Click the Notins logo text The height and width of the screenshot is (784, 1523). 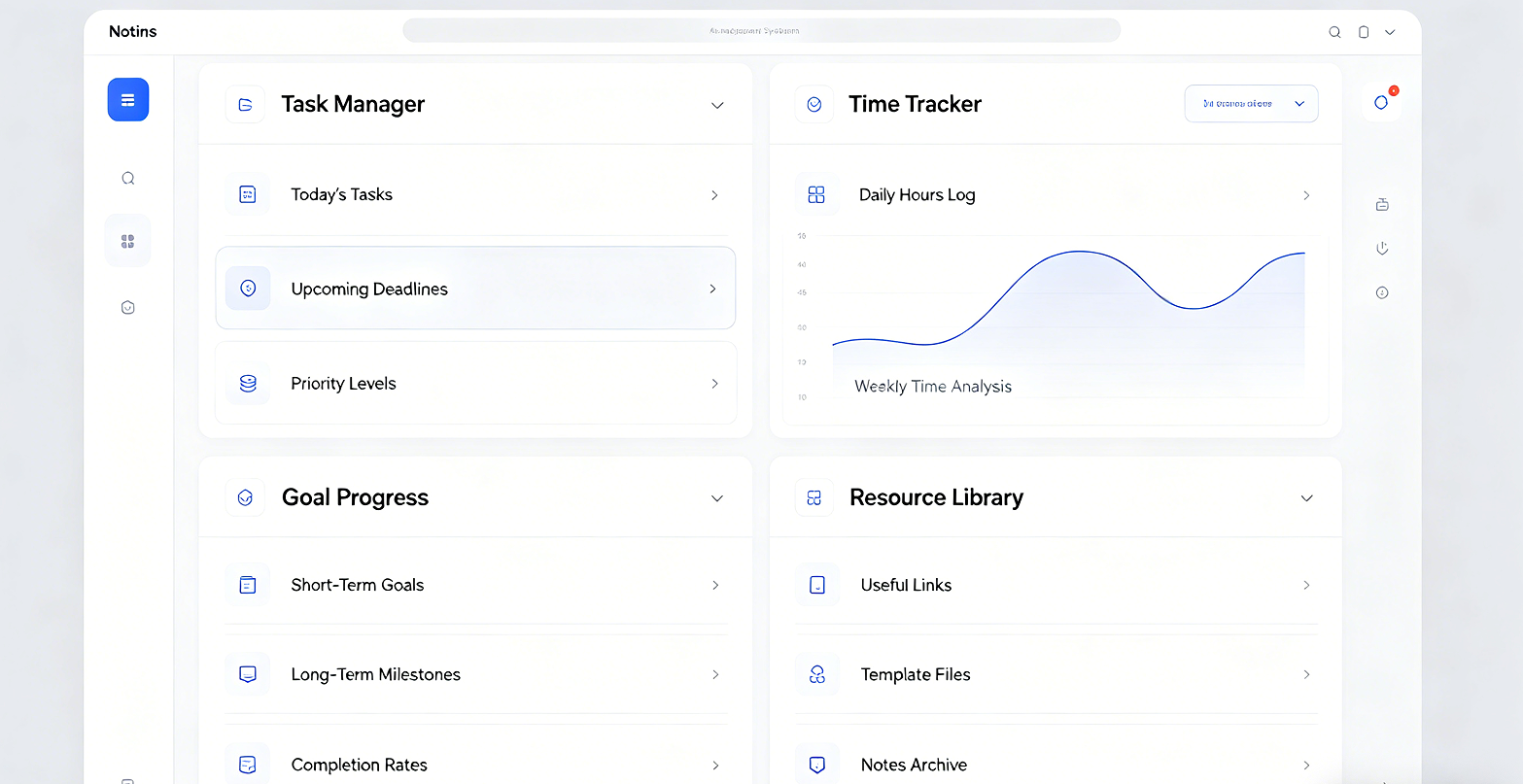tap(132, 32)
